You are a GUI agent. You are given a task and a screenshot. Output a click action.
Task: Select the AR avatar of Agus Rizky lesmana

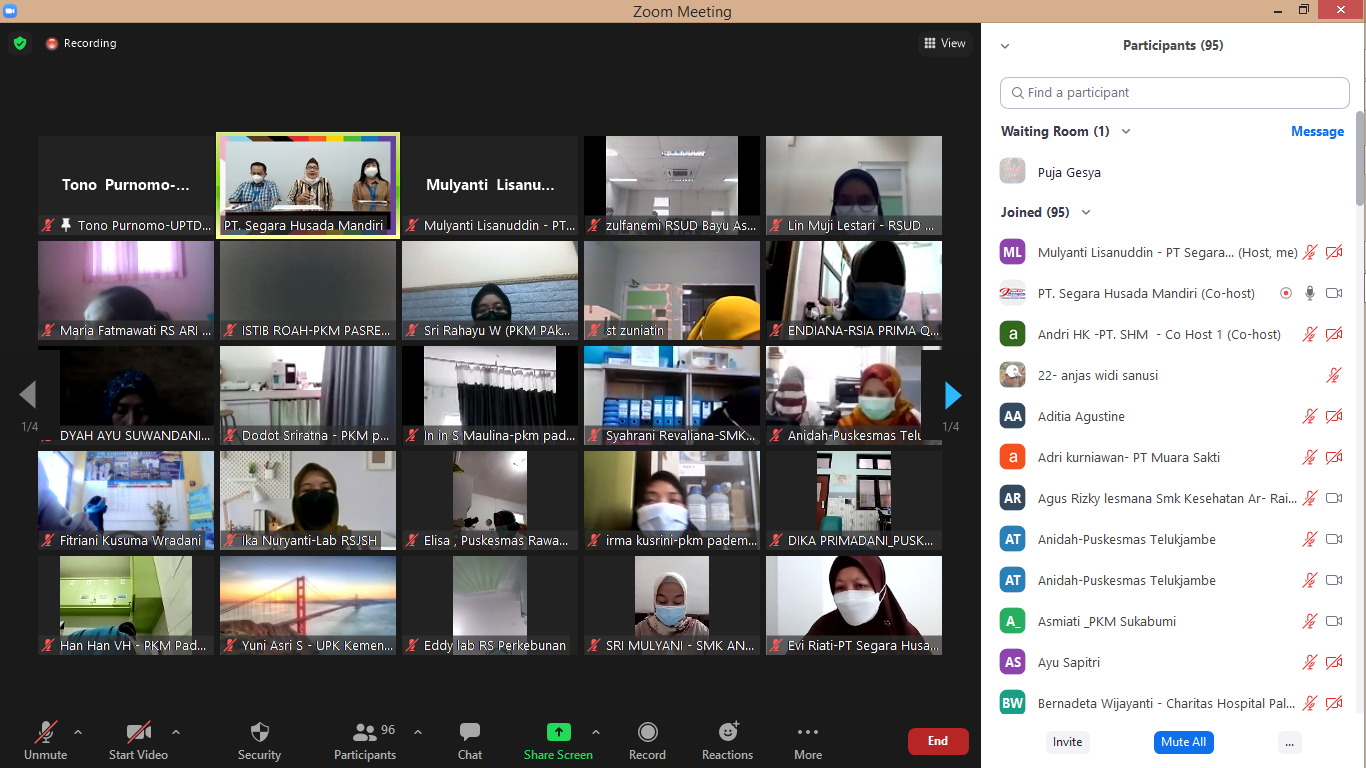[1013, 498]
